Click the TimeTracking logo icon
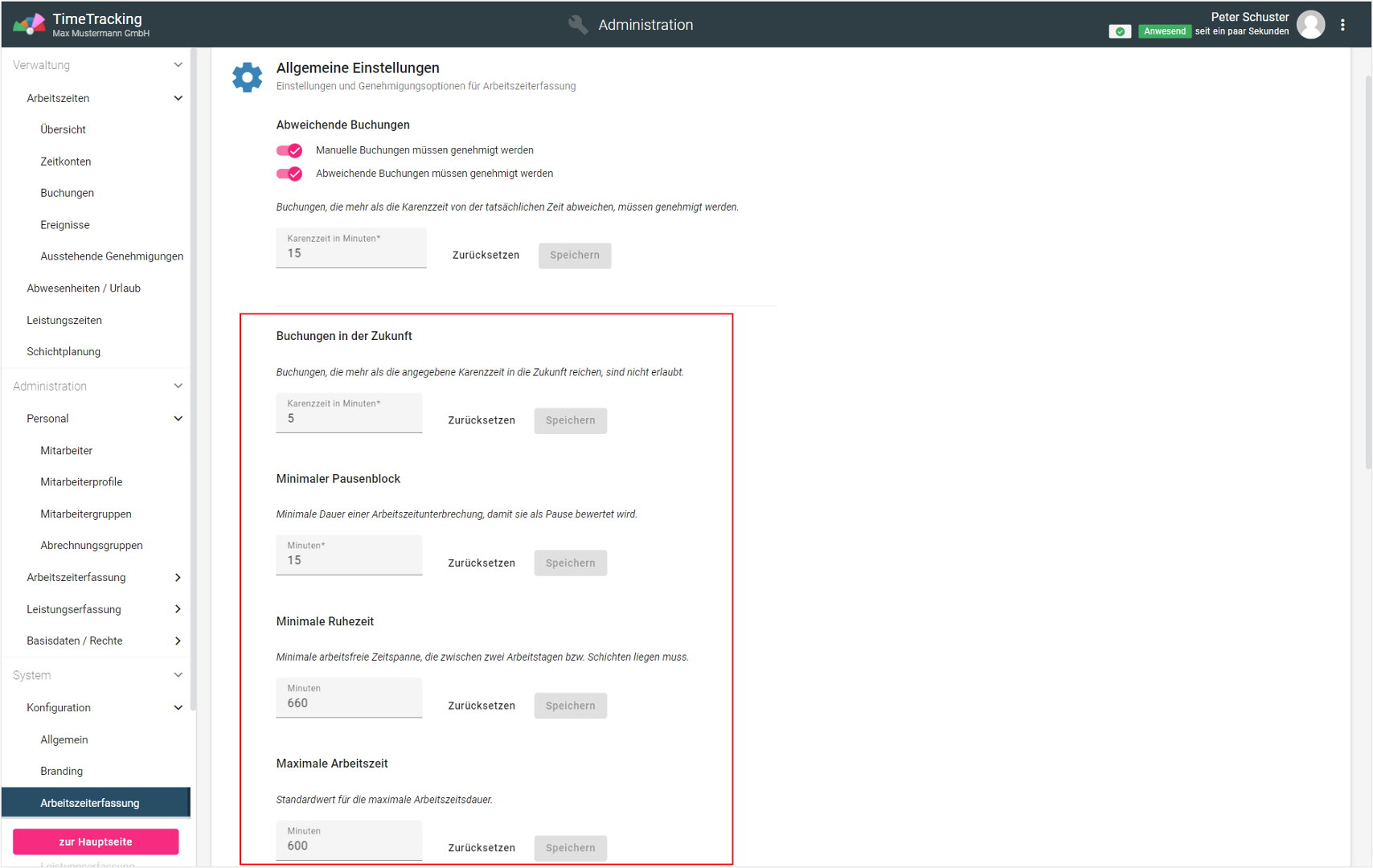Screen dimensions: 1373x868 (x=30, y=24)
